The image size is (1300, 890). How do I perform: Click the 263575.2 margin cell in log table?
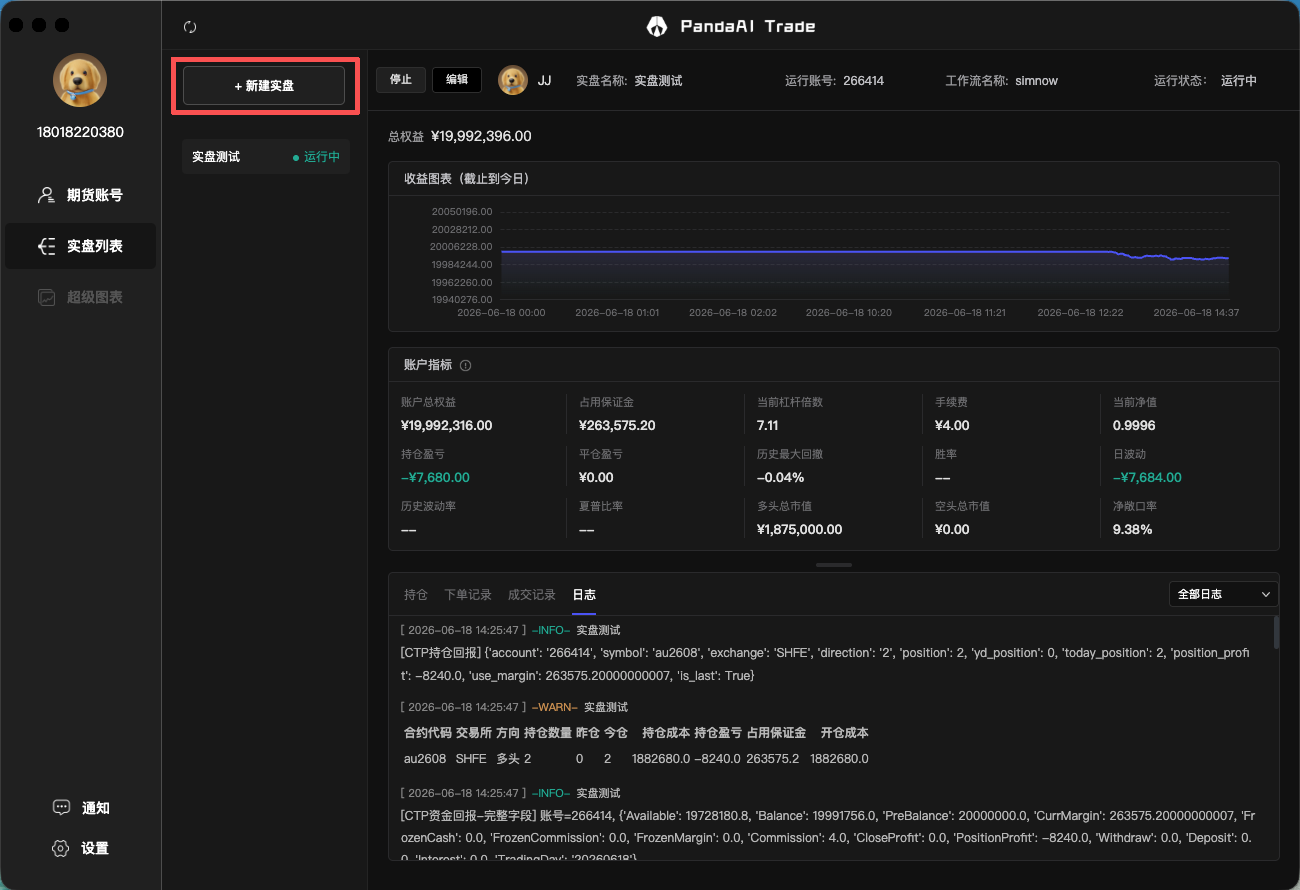click(x=773, y=759)
